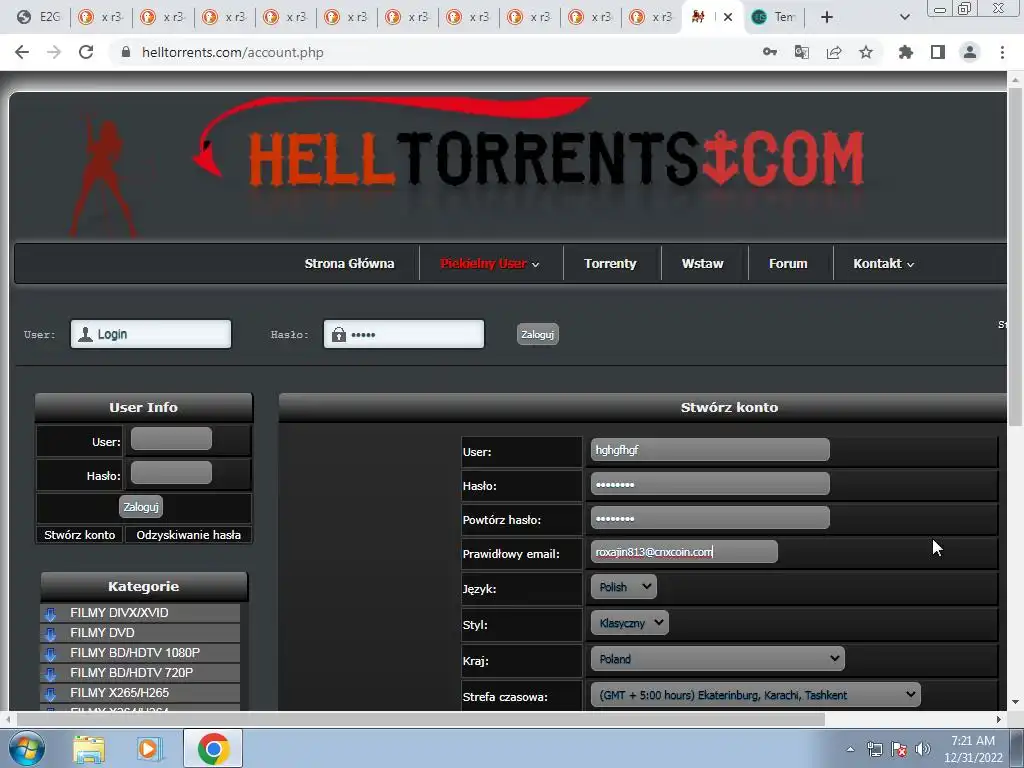
Task: Open the Odzyskiwanie hasła link
Action: (188, 535)
